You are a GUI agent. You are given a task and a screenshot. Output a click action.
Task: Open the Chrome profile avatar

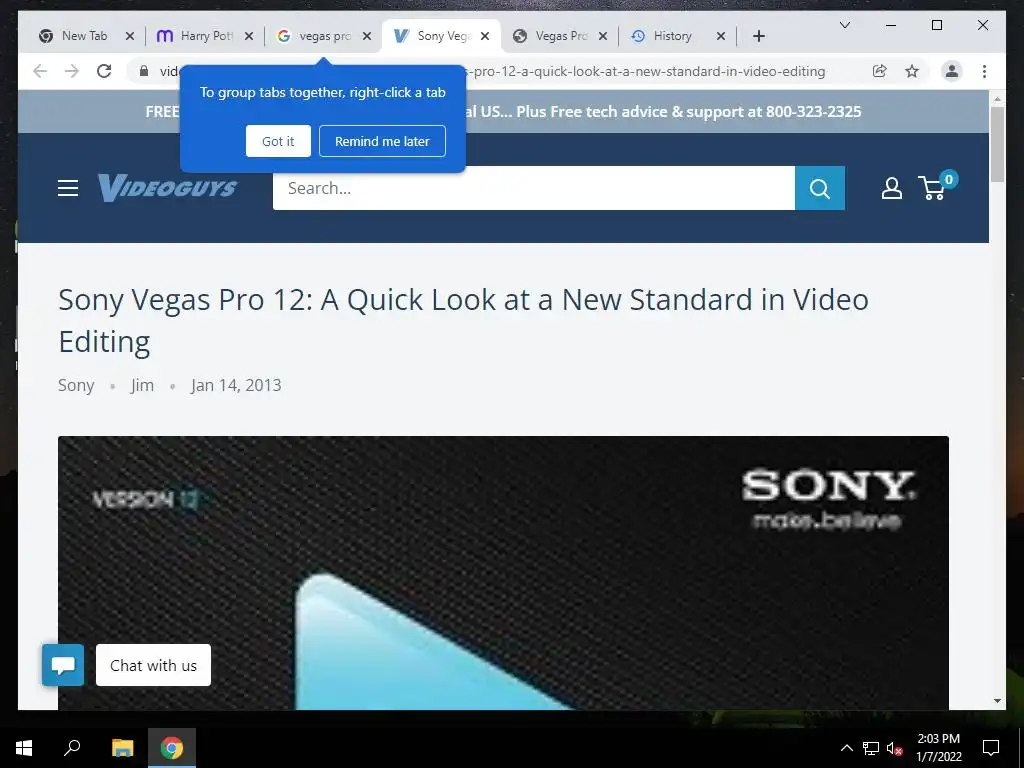[952, 71]
